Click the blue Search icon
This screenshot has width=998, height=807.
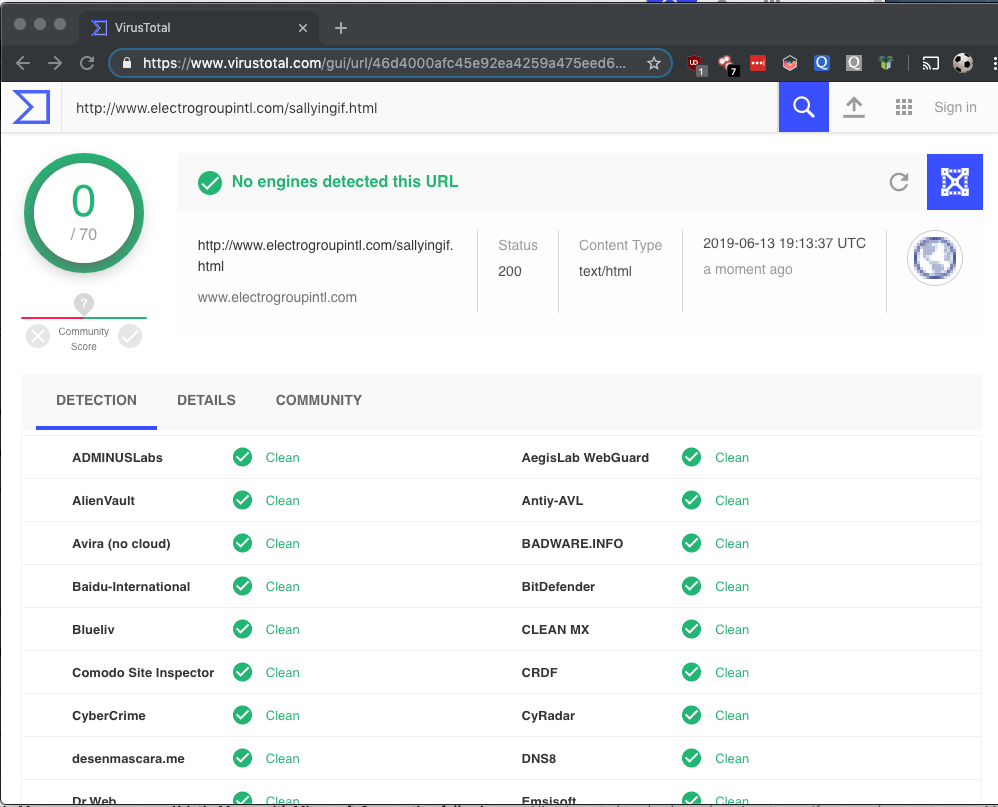click(x=804, y=106)
